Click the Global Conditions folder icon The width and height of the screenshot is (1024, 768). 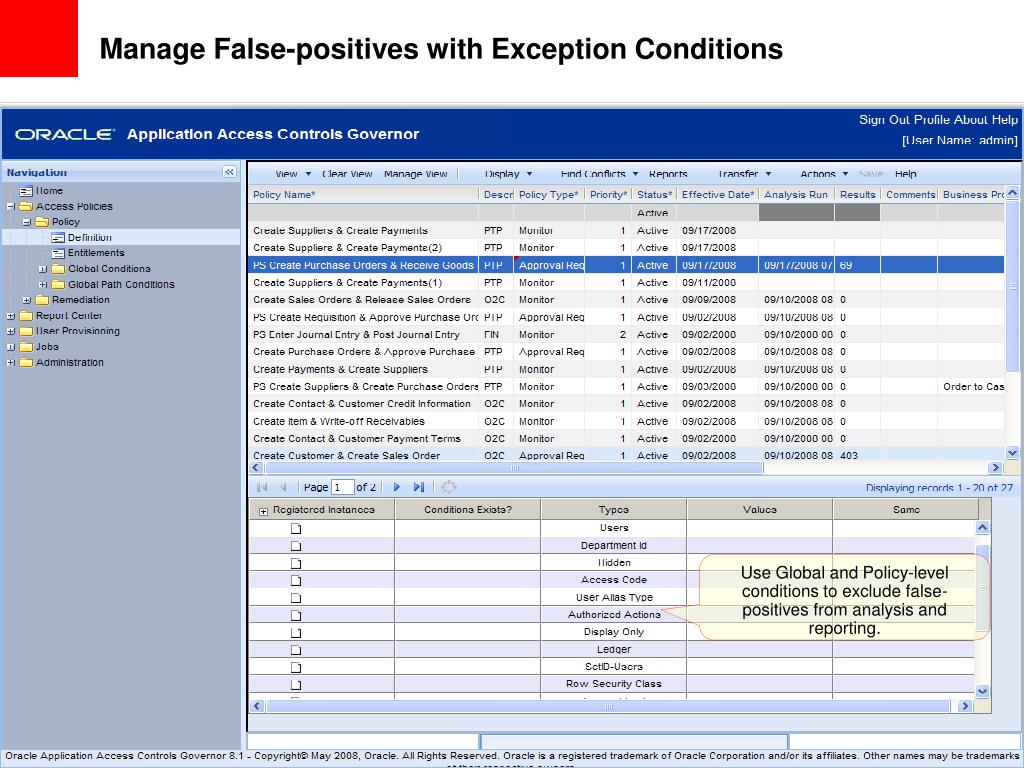[58, 269]
